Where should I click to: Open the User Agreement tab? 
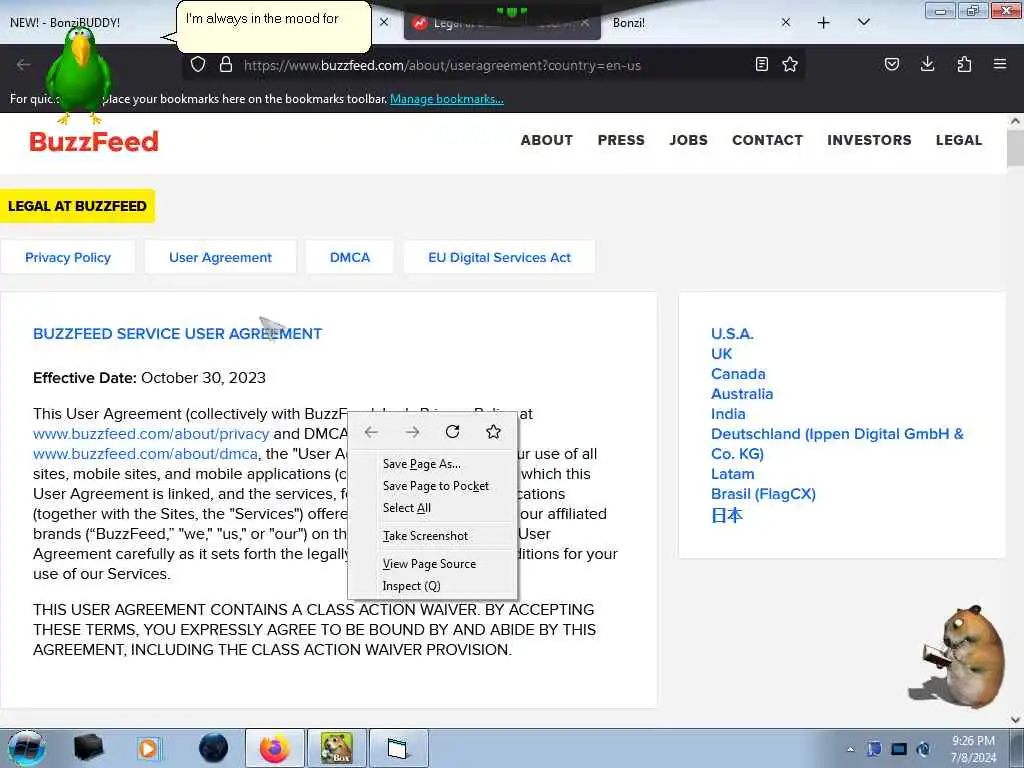click(x=220, y=257)
